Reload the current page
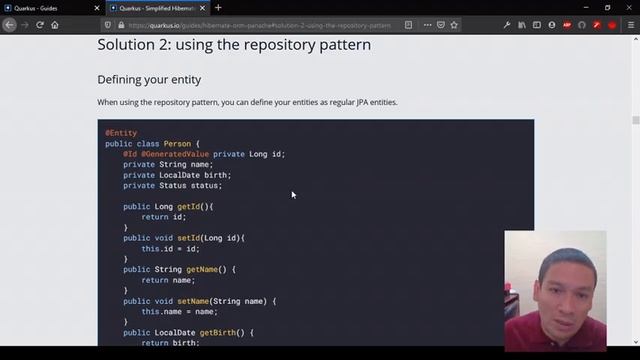The width and height of the screenshot is (640, 360). coord(40,25)
